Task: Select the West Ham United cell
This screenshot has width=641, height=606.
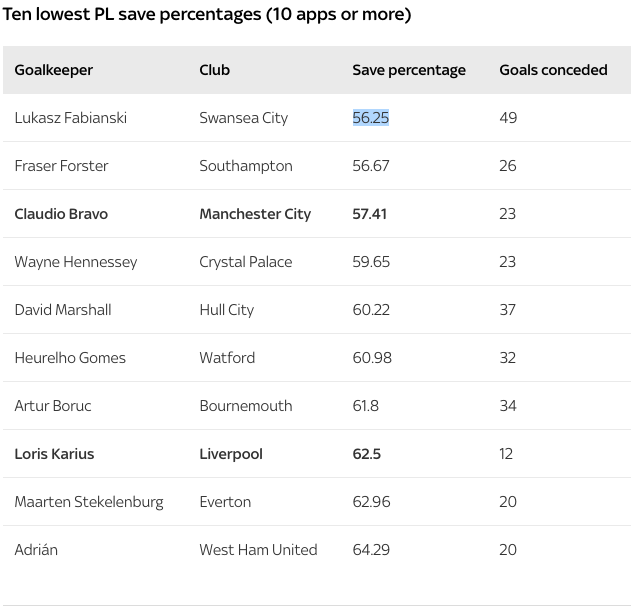Action: (258, 550)
